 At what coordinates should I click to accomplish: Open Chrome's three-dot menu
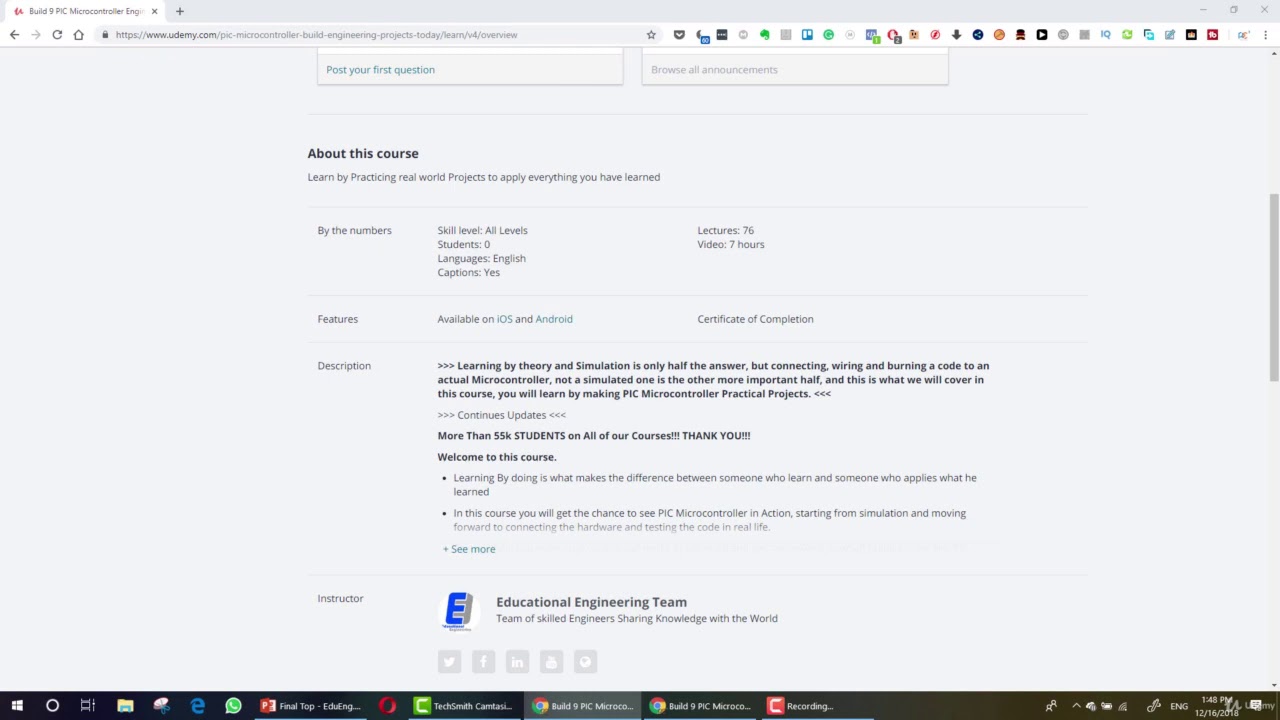[1266, 35]
